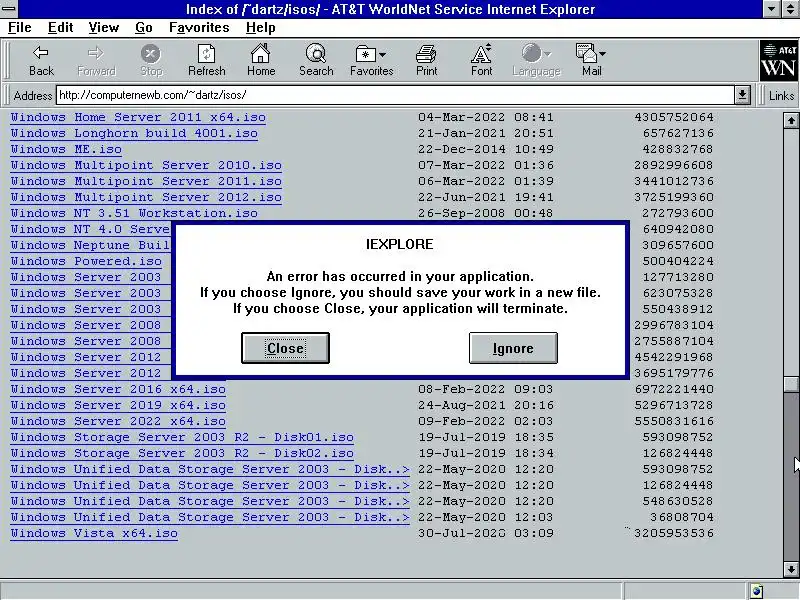Click the address URL field
This screenshot has width=800, height=600.
pos(395,95)
